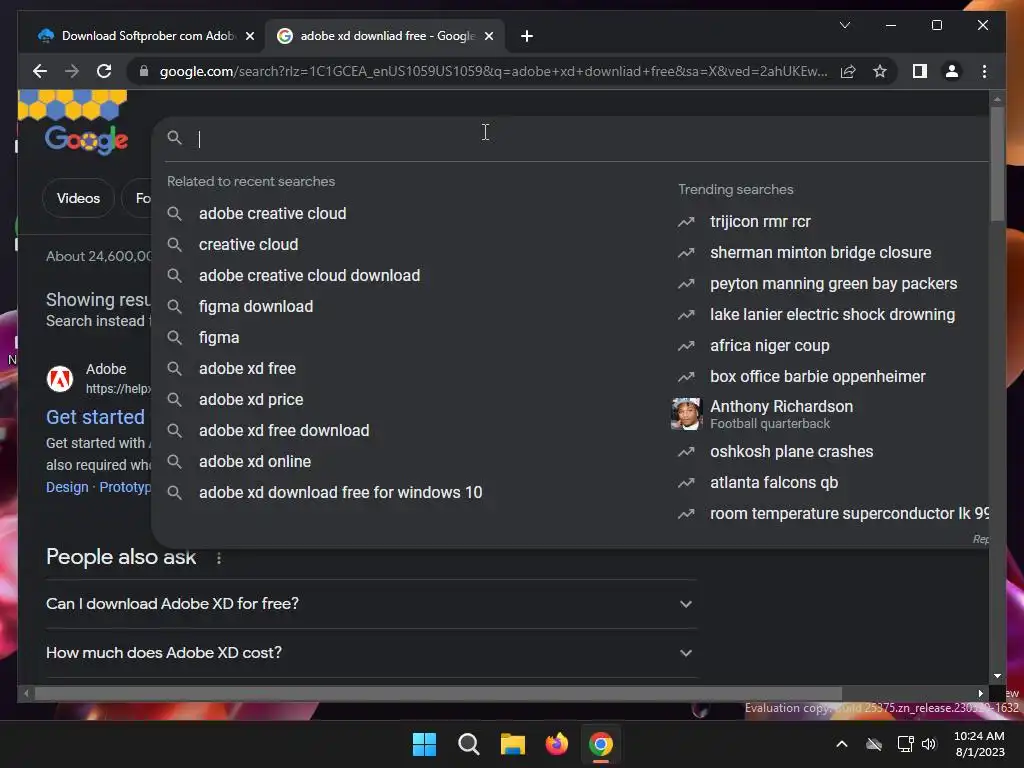Image resolution: width=1024 pixels, height=768 pixels.
Task: Select suggestion figma download
Action: (255, 306)
